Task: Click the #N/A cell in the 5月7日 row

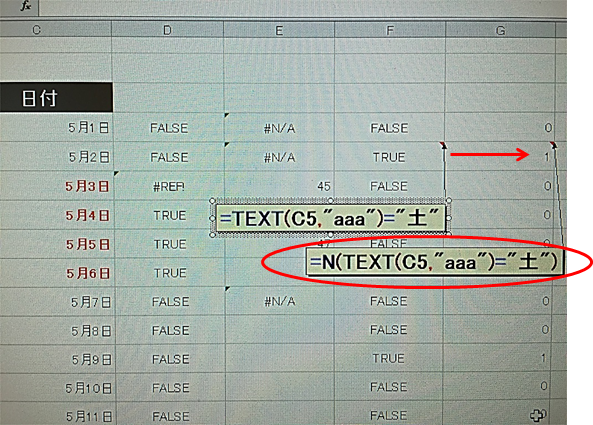Action: click(279, 301)
